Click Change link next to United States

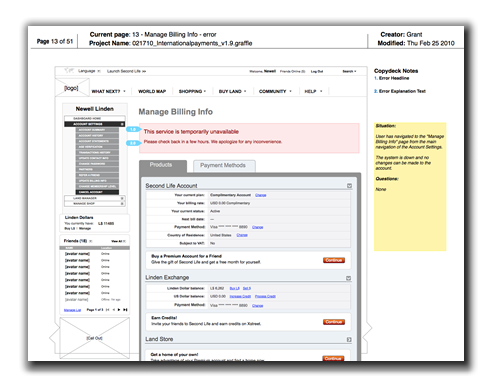tap(242, 235)
